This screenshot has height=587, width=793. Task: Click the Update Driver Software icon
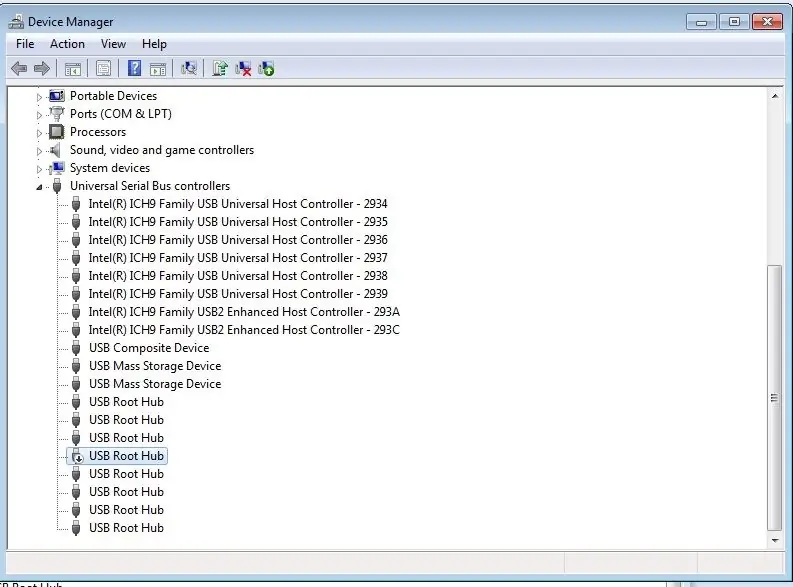point(220,68)
